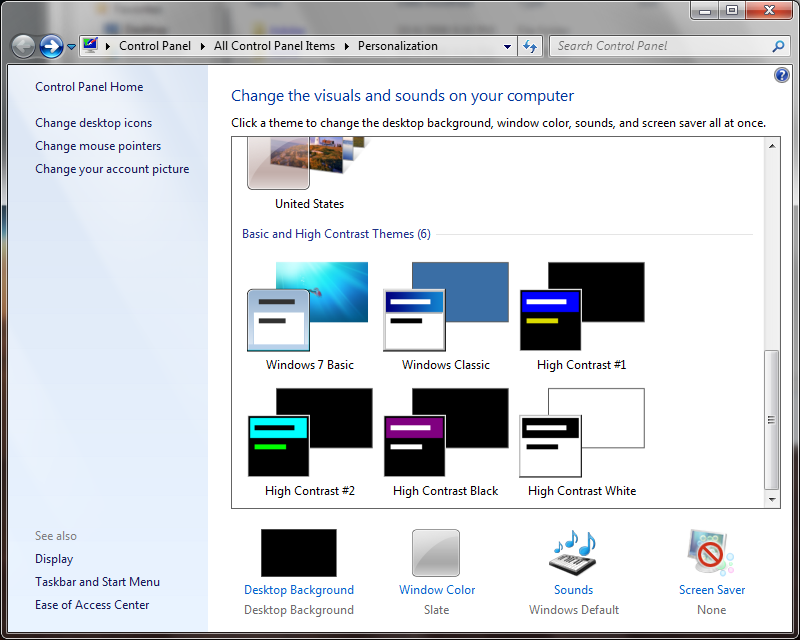Open Sounds settings via the speaker icon
The height and width of the screenshot is (640, 800).
click(x=573, y=552)
